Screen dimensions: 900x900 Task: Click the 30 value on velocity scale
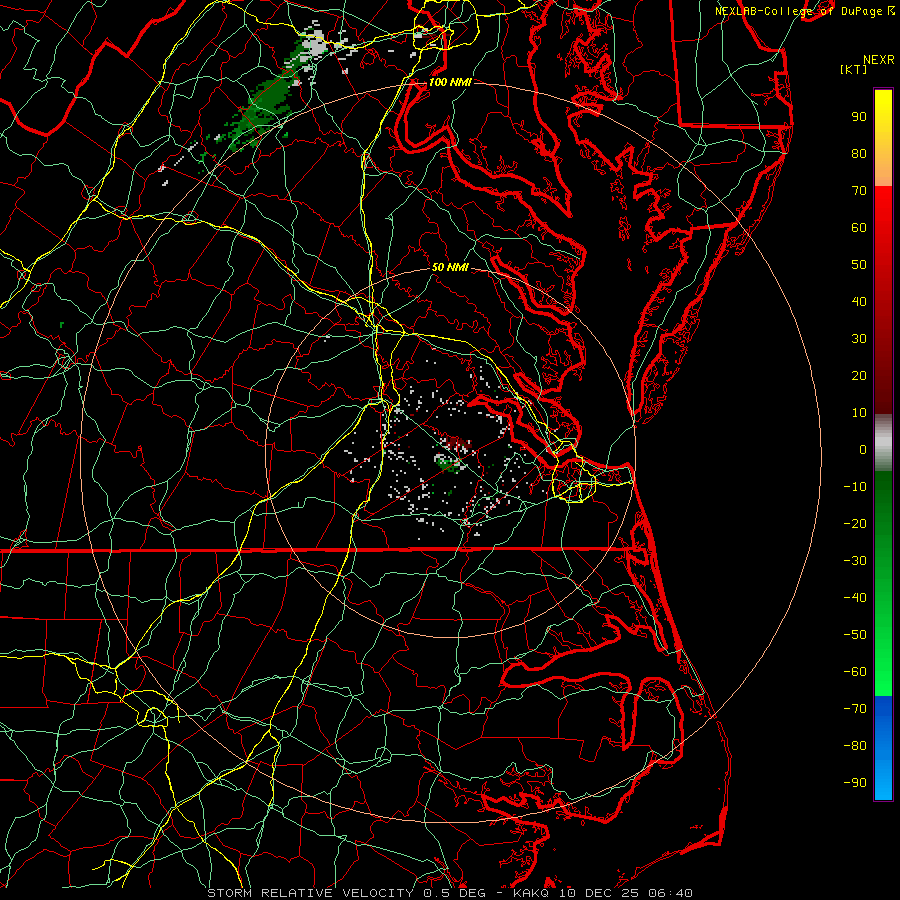pyautogui.click(x=859, y=339)
